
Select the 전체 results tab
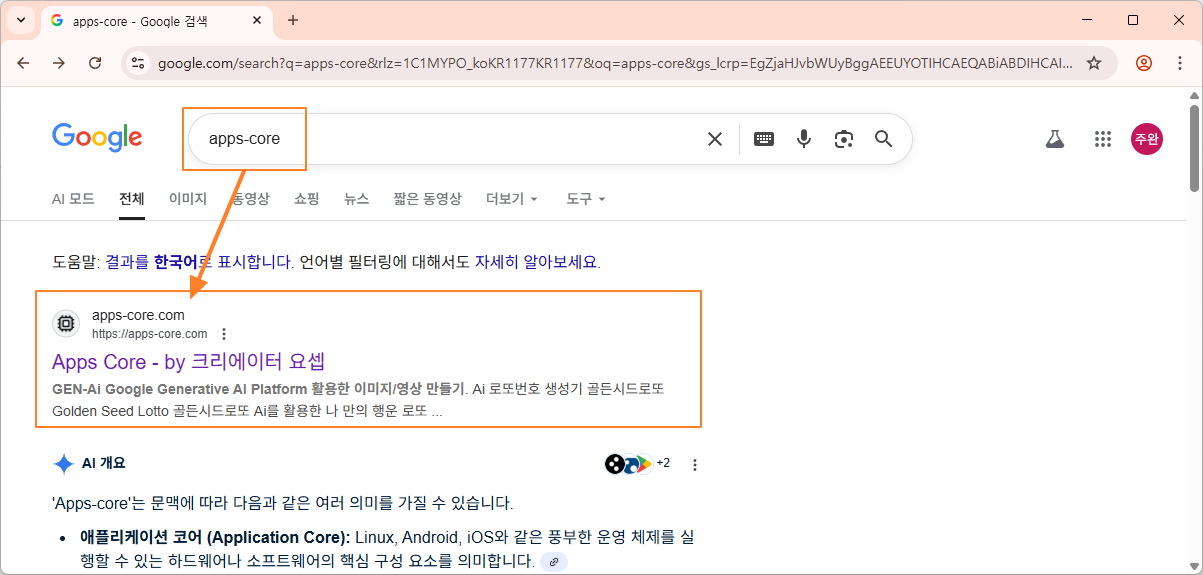click(132, 199)
